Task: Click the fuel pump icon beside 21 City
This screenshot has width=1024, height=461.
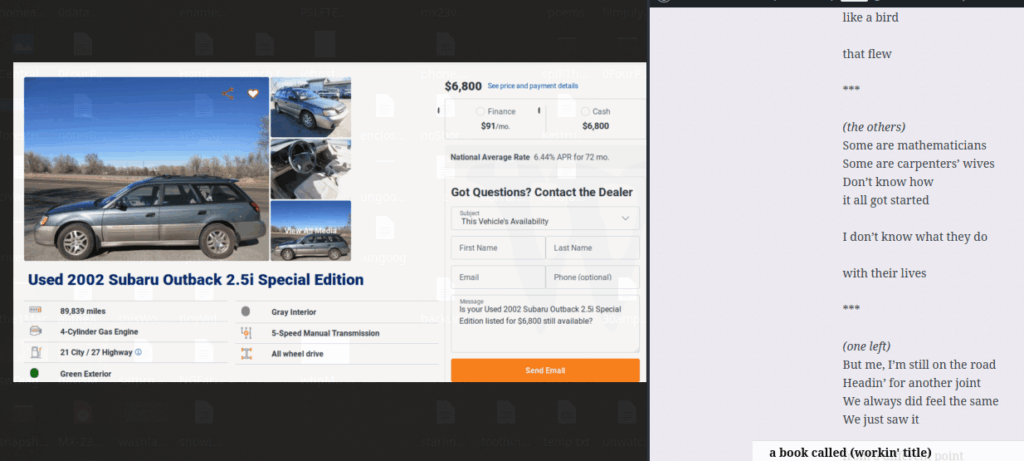Action: 35,352
